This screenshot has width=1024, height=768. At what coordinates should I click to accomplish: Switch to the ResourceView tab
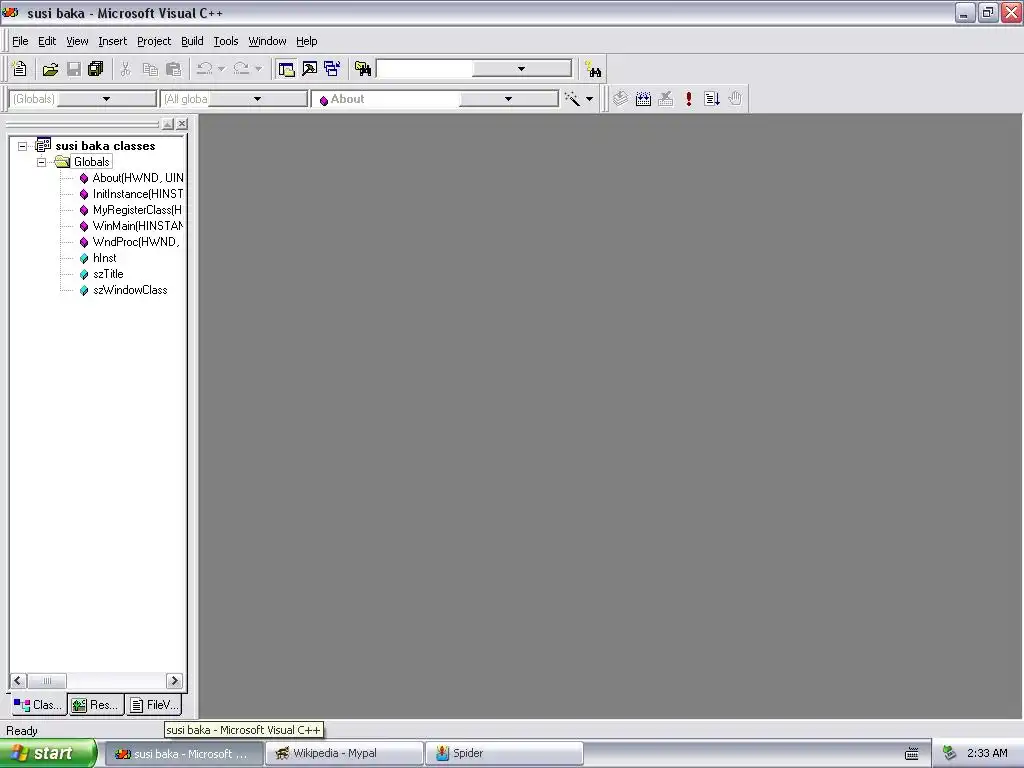96,705
